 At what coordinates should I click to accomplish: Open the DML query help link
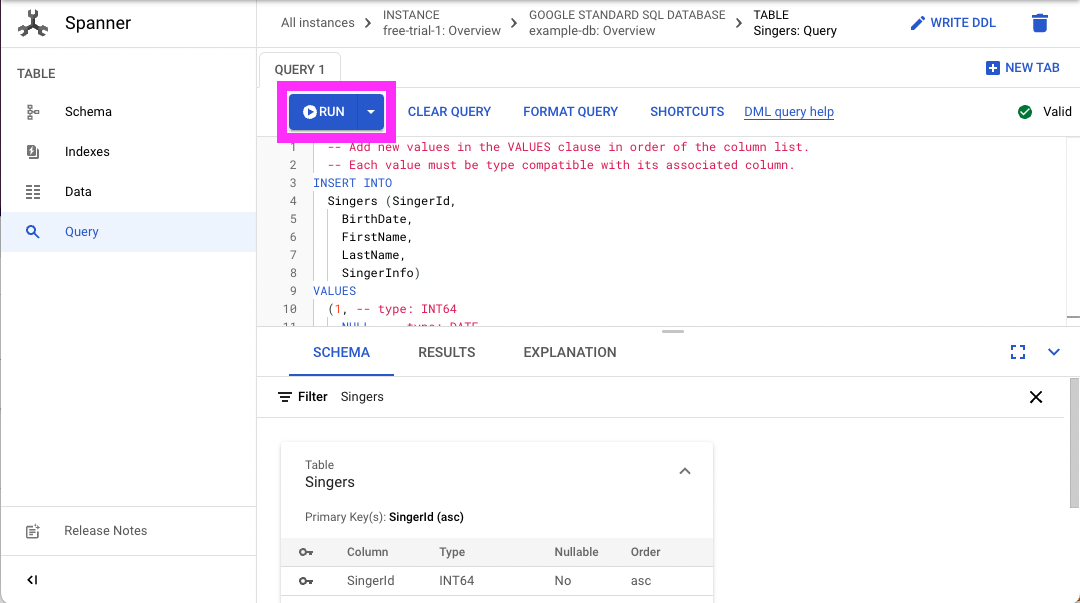788,111
